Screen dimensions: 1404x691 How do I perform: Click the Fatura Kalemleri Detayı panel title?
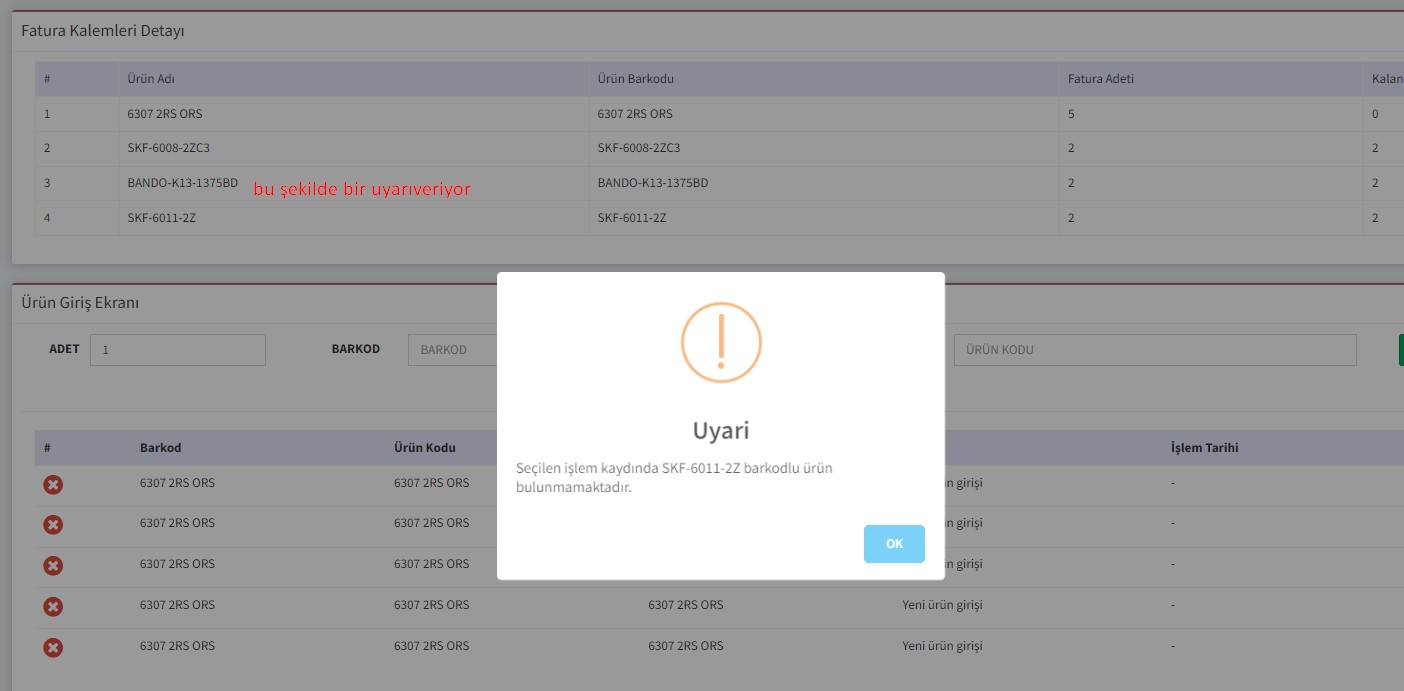[103, 31]
